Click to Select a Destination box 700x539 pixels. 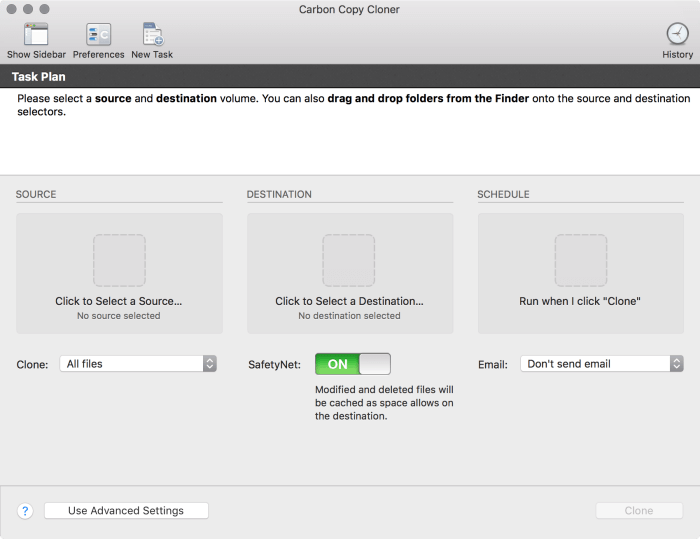tap(350, 273)
